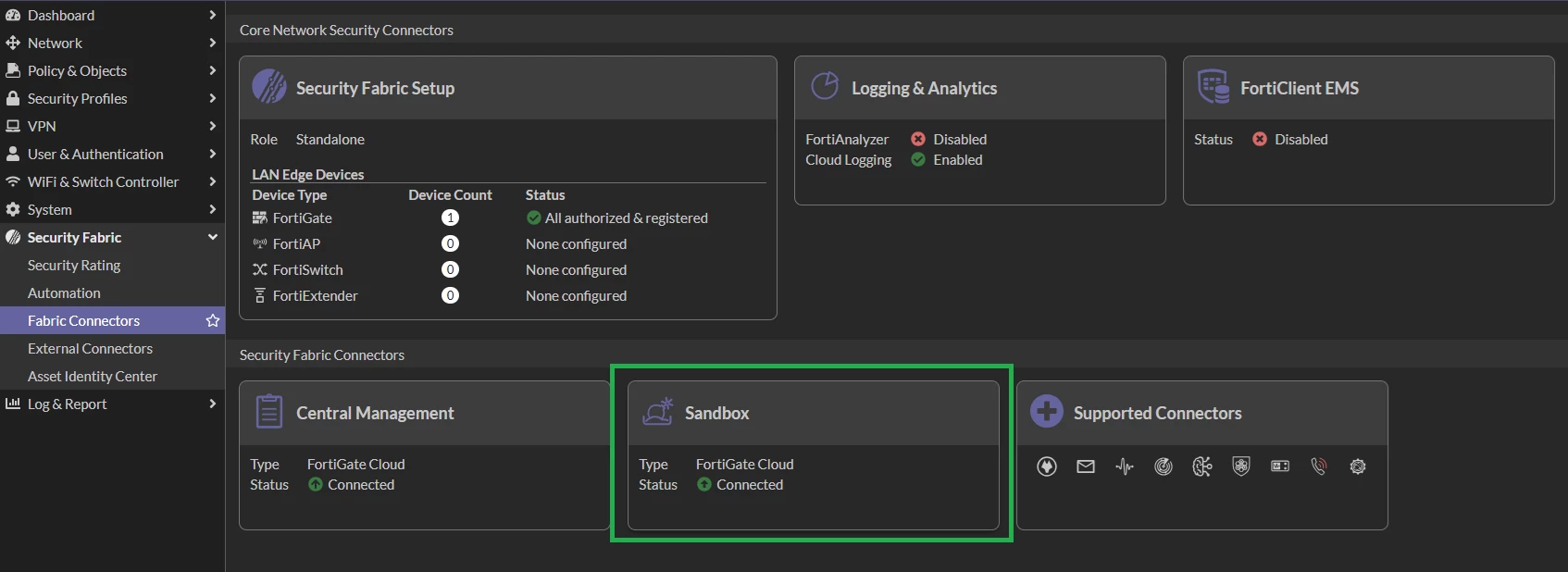Screen dimensions: 1568x572
Task: Expand the WiFi & Switch Controller chevron
Action: click(x=213, y=181)
